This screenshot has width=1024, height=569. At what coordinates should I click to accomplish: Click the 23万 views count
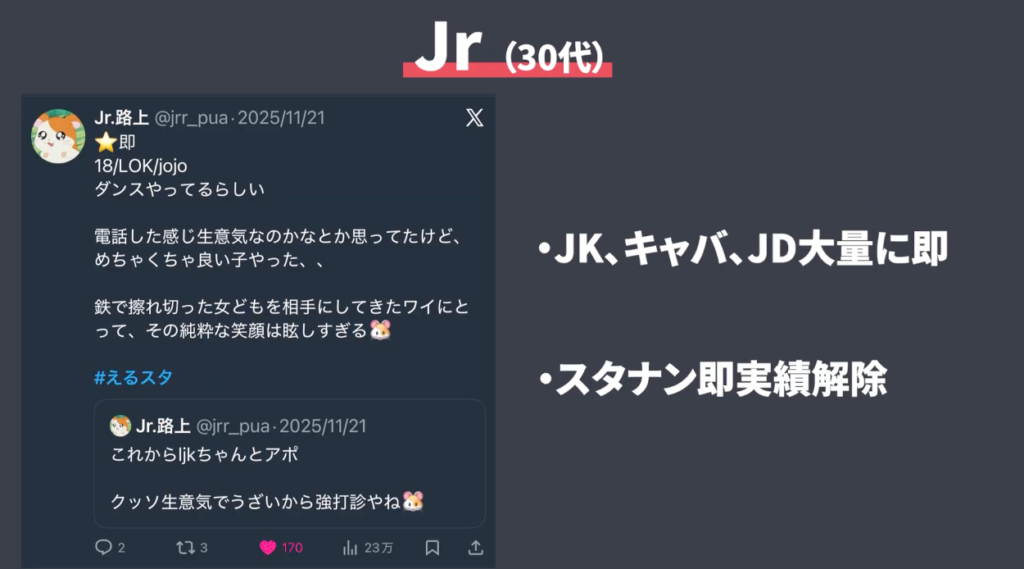pos(379,547)
